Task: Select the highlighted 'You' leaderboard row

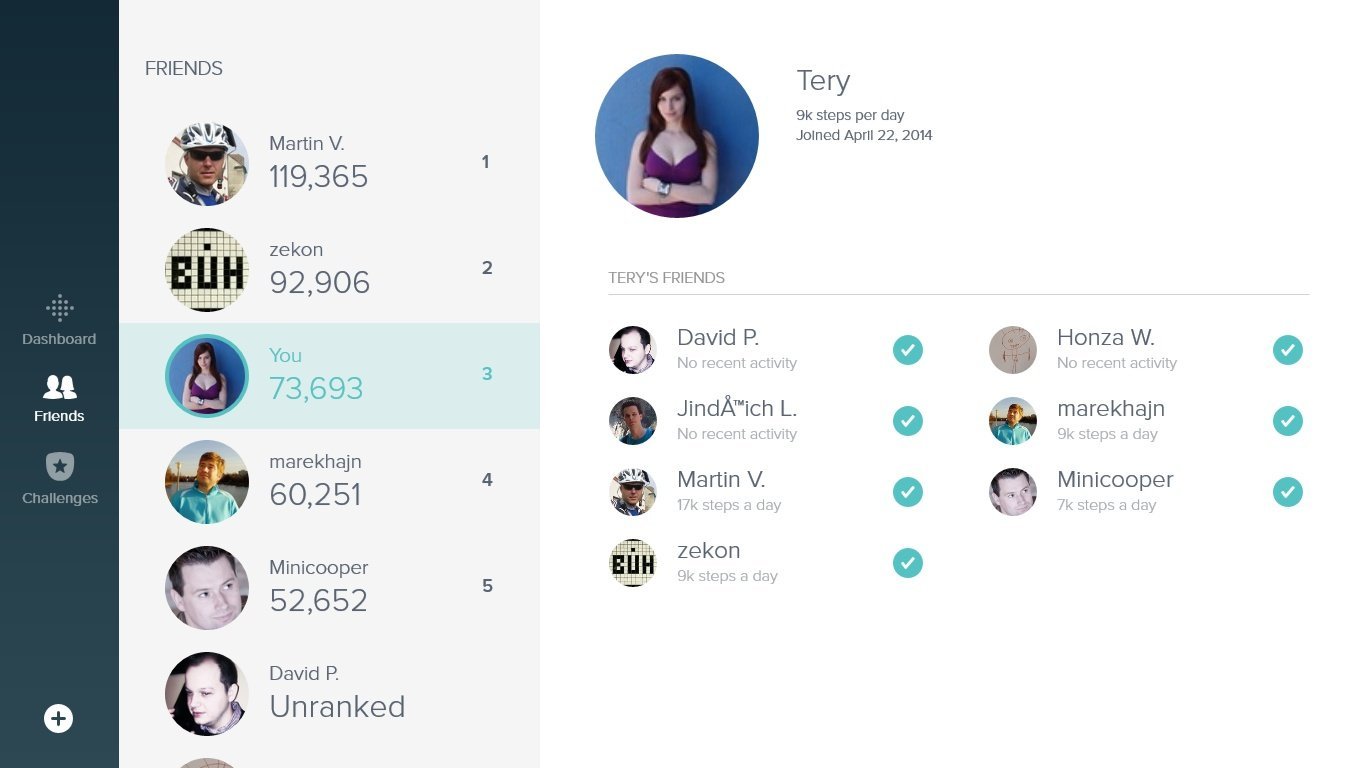Action: pos(329,376)
